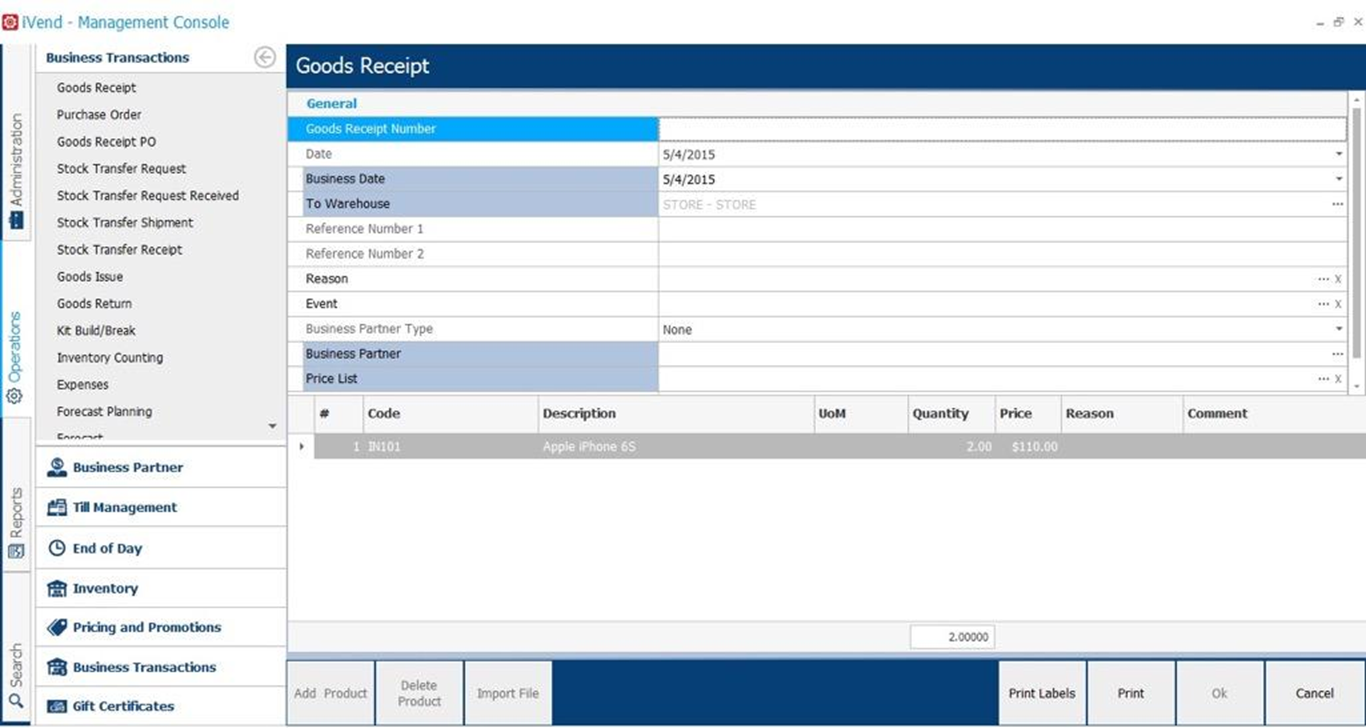Clear the Event field with X
This screenshot has width=1366, height=728.
(x=1338, y=304)
